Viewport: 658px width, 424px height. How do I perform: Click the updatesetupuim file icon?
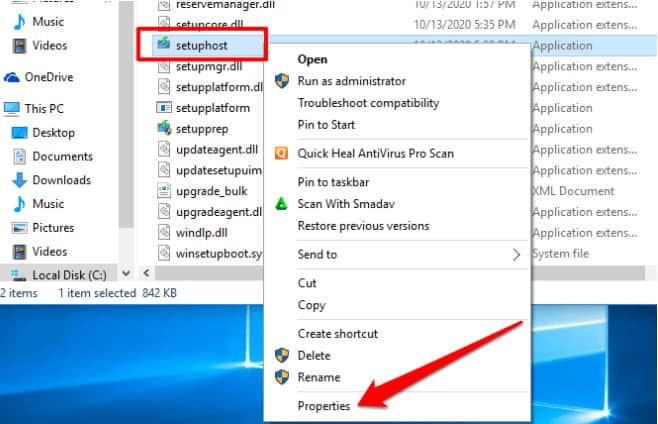coord(164,170)
